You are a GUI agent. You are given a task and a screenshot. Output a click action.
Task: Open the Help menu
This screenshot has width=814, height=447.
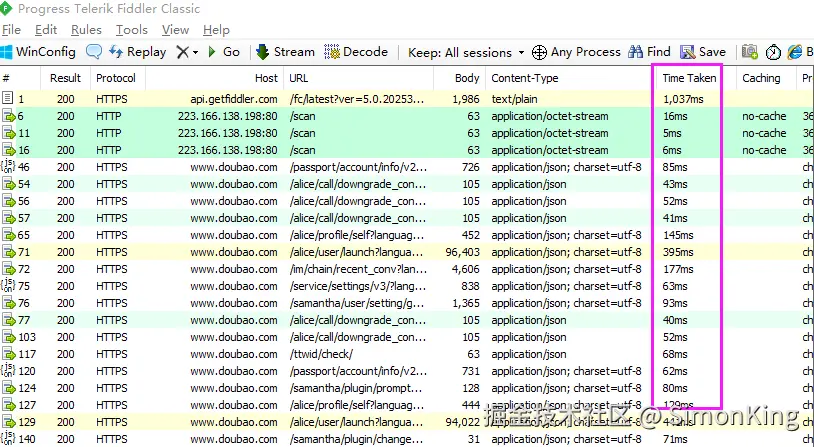pos(216,30)
